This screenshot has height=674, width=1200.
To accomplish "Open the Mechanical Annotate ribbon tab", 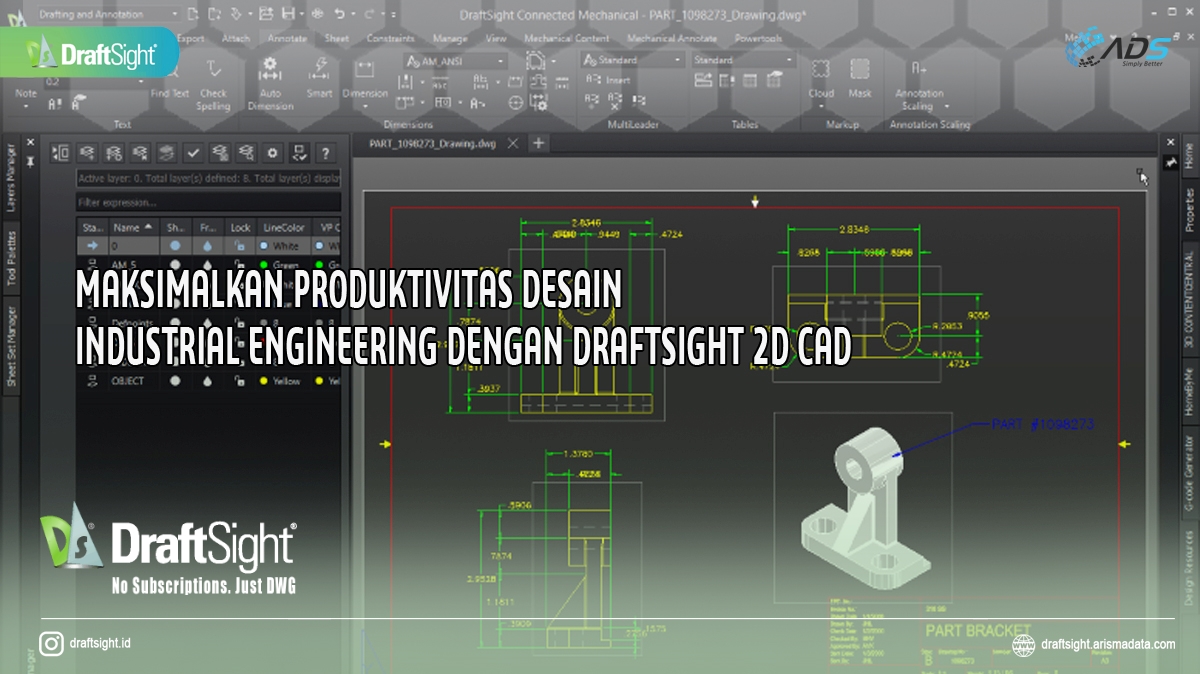I will (x=670, y=38).
